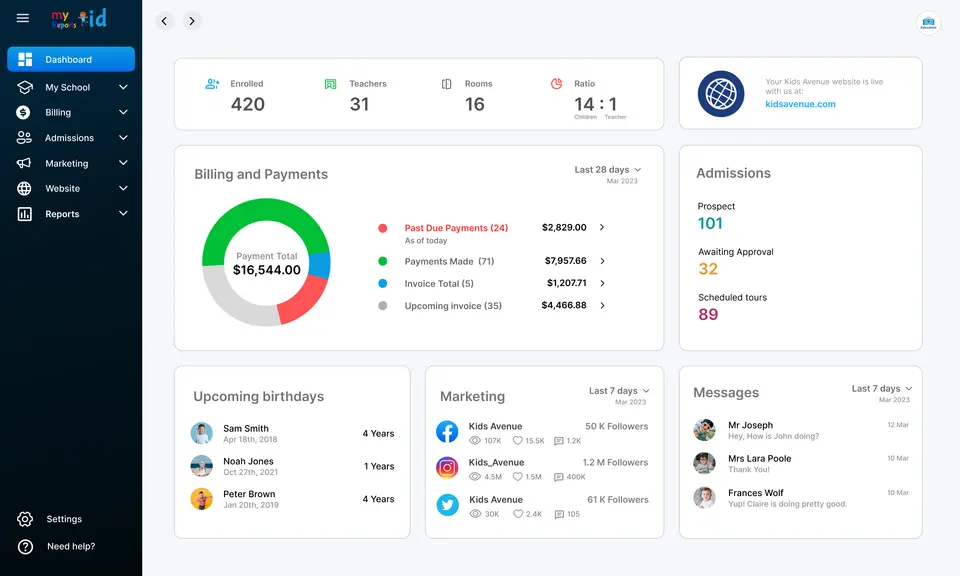Click the comments icon for Twitter row
This screenshot has width=960, height=576.
(x=558, y=514)
